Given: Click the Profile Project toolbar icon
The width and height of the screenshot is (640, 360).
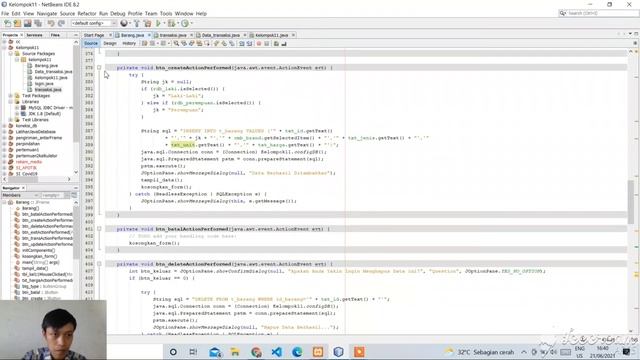Looking at the screenshot, I should pos(185,23).
